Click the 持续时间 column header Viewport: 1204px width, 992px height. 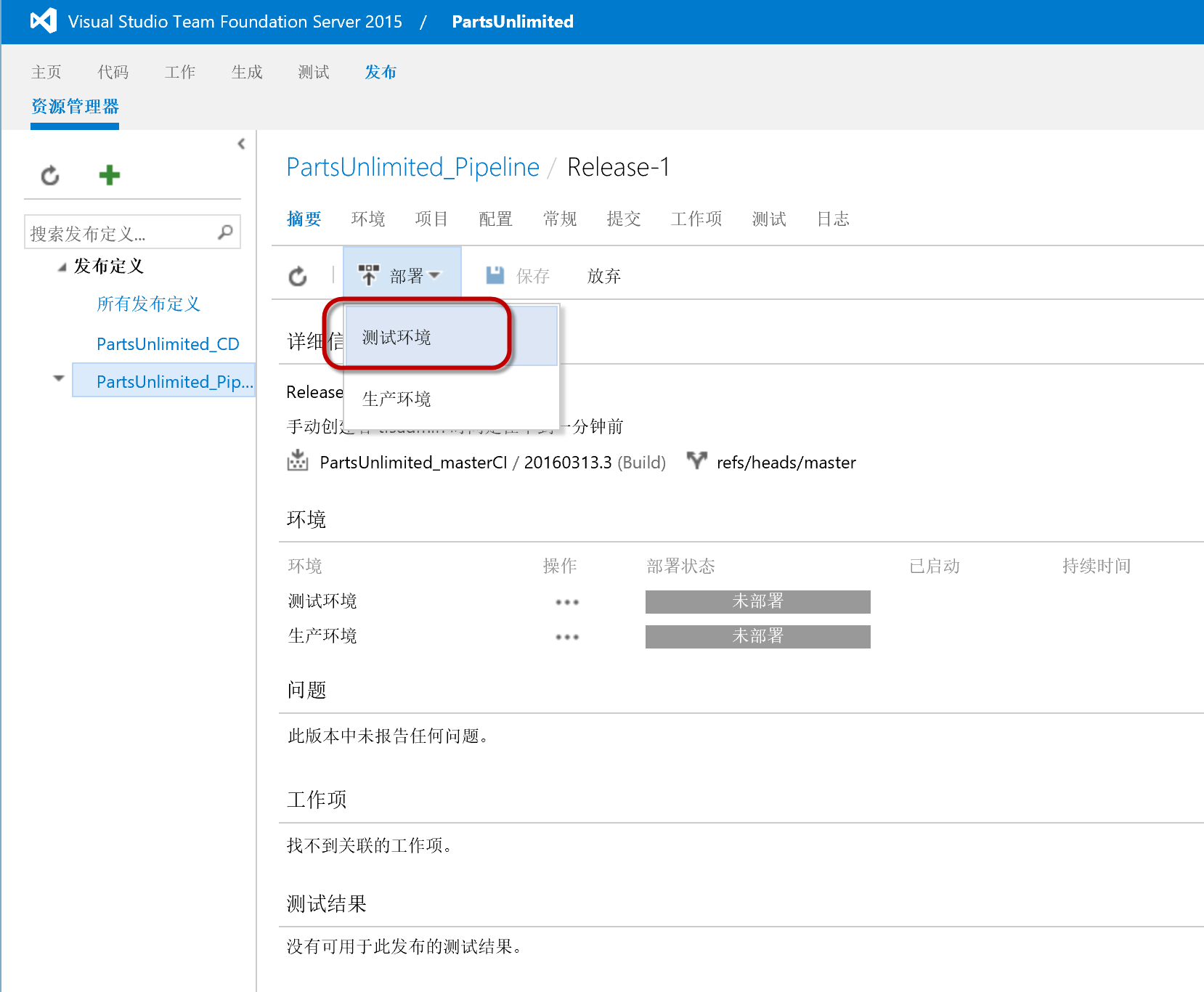point(1097,566)
